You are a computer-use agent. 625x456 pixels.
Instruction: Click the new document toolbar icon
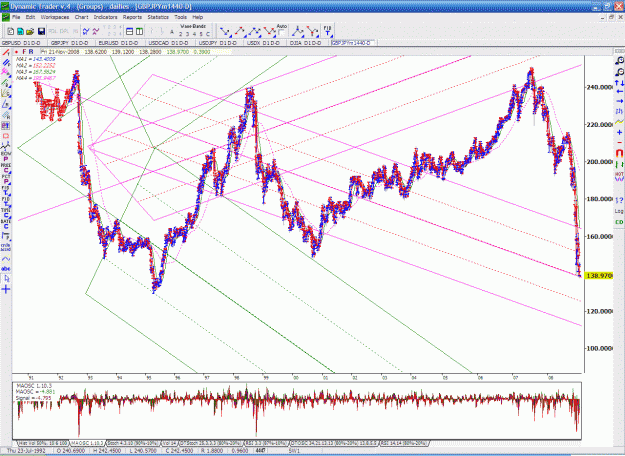(11, 31)
